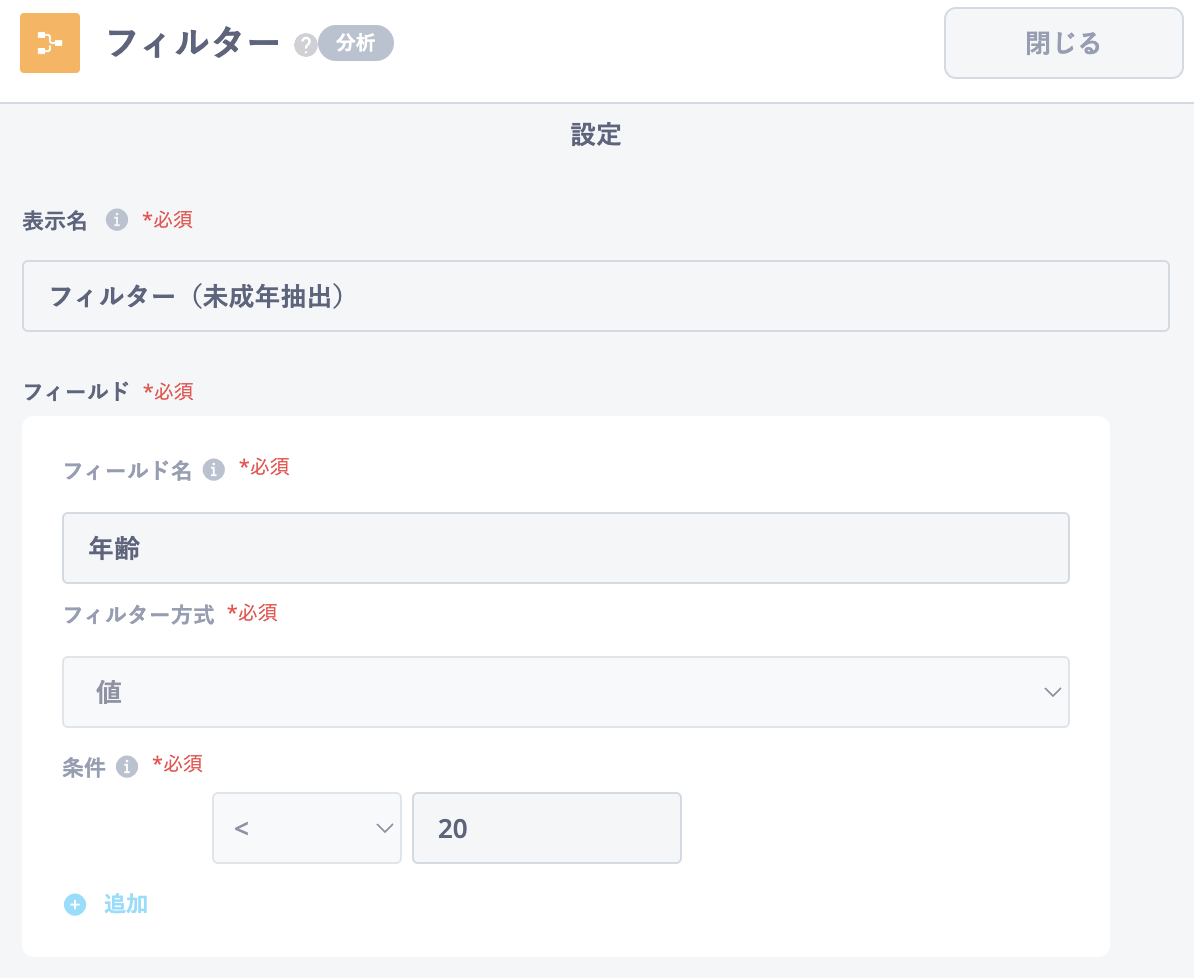
Task: Click the info icon beside 条件
Action: pos(126,767)
